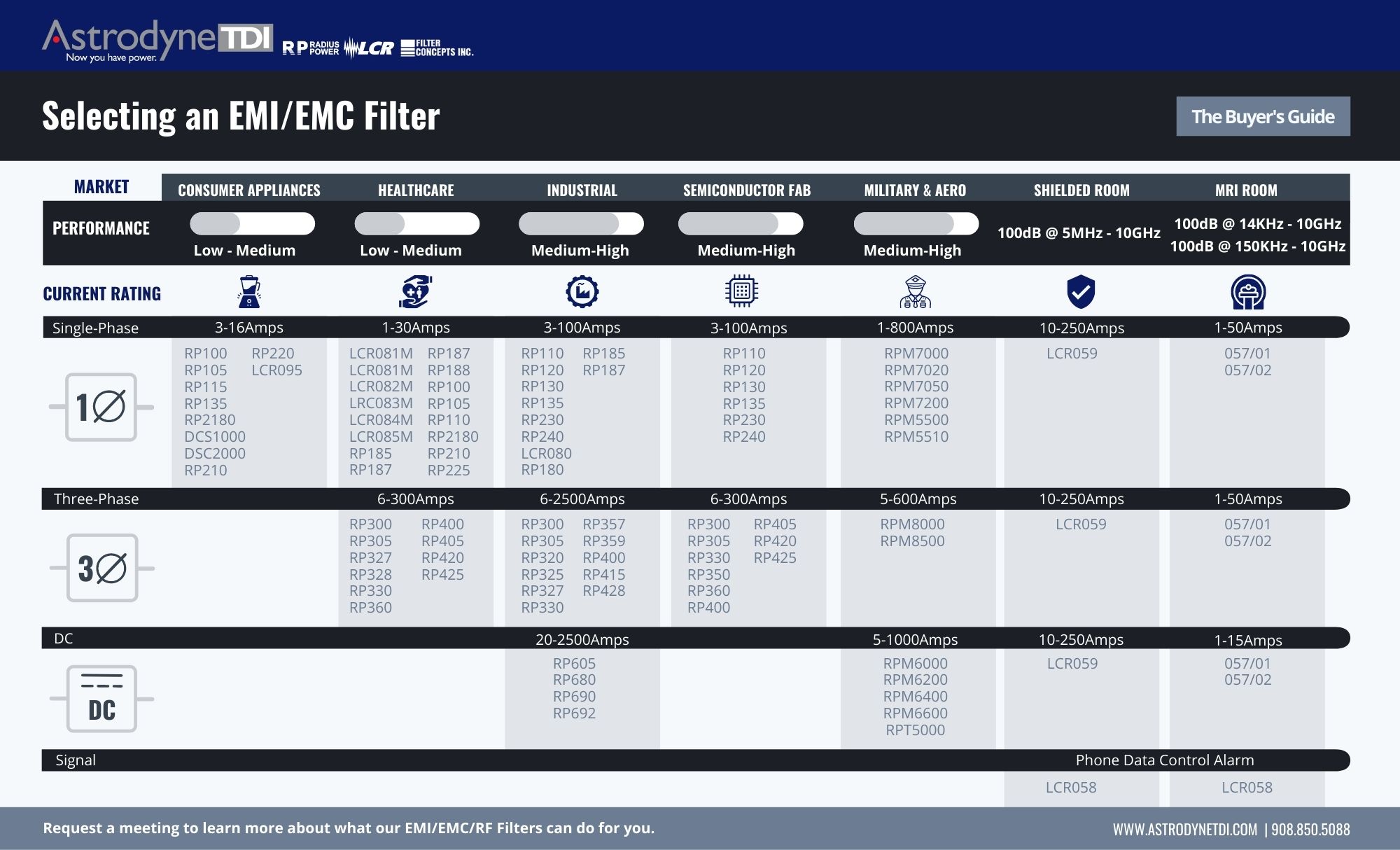Screen dimensions: 1400x850
Task: Click the 100dB @ 14KHz - 10GHz spec
Action: coord(1258,223)
